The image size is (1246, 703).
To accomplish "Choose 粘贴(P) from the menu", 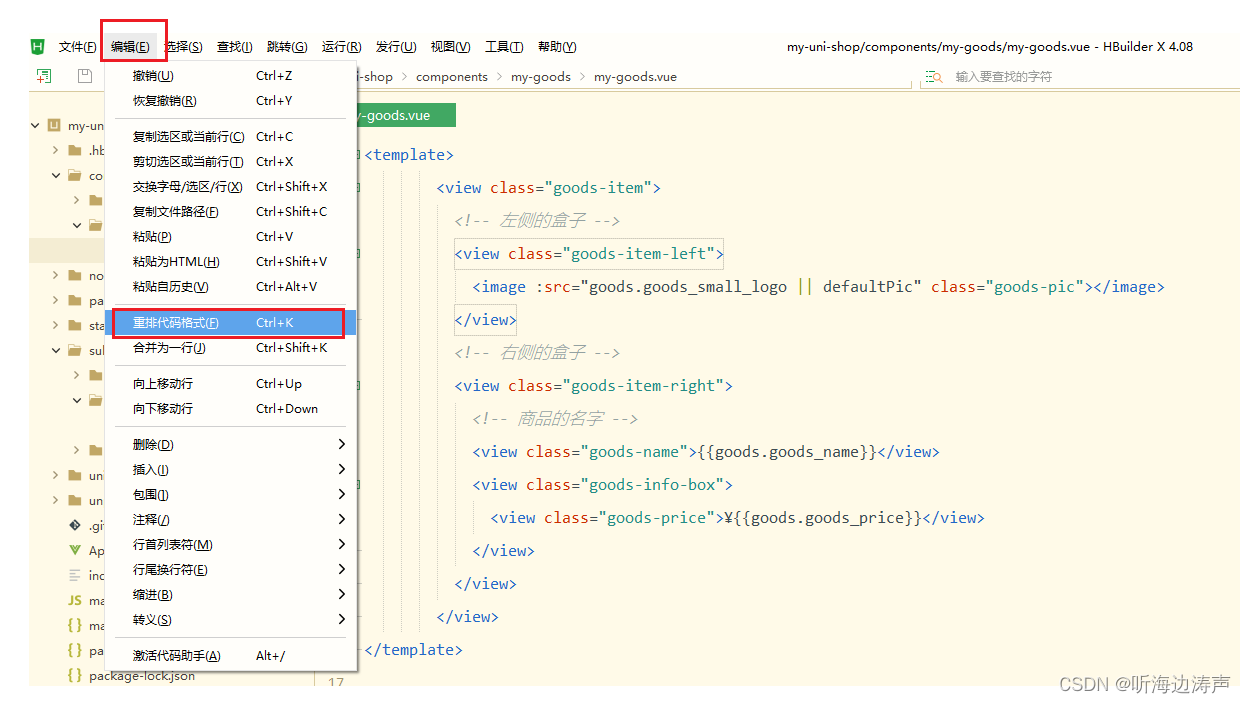I will [x=230, y=237].
